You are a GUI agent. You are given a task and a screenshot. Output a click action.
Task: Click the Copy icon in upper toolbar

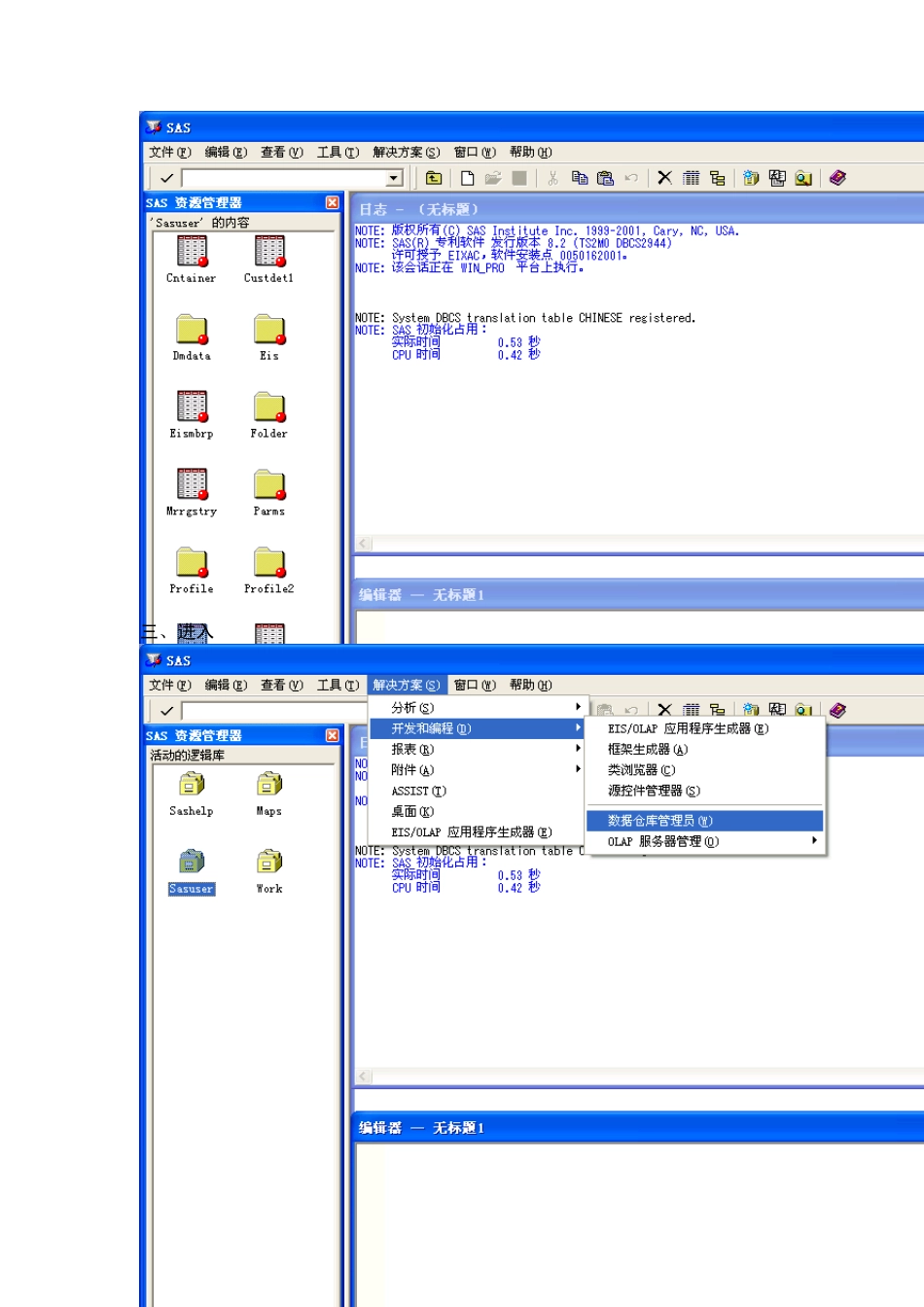click(x=580, y=178)
